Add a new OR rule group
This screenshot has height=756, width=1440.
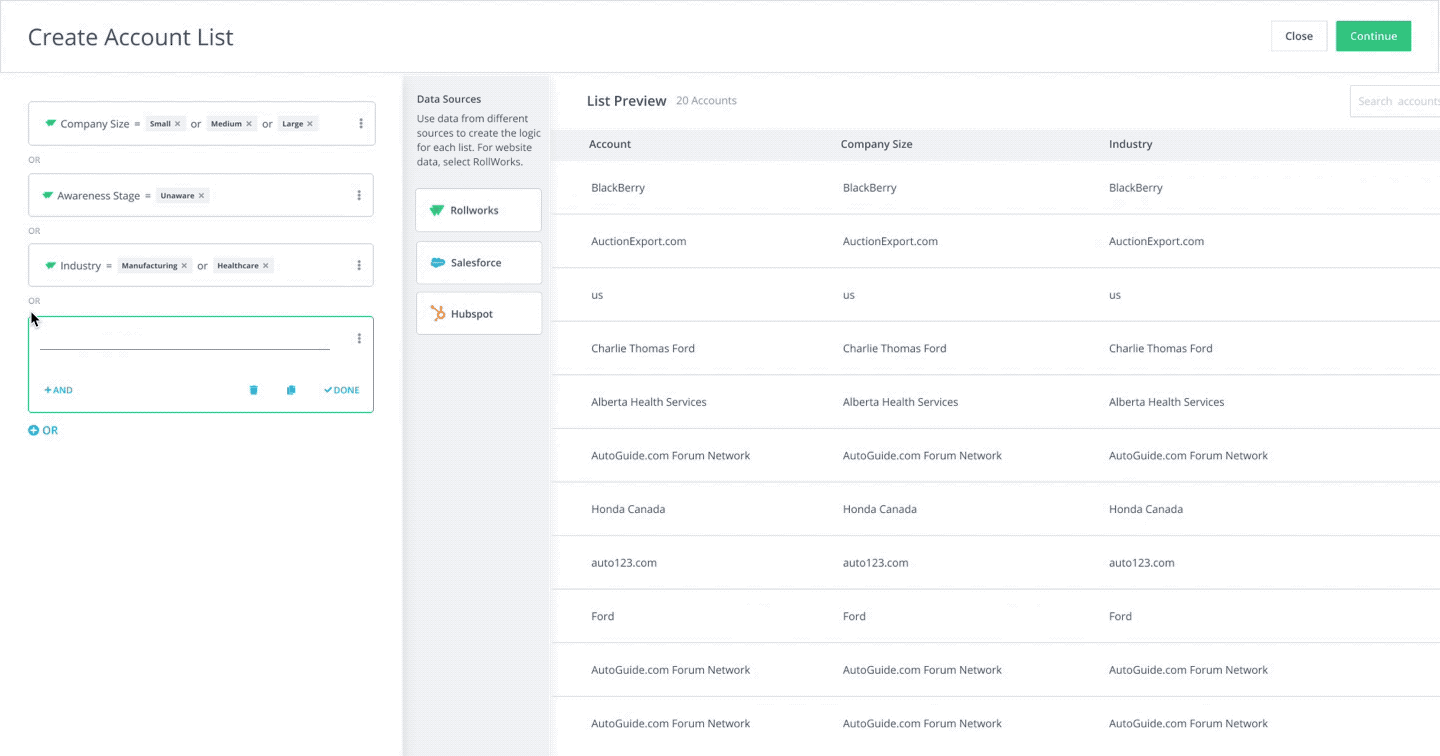coord(43,431)
